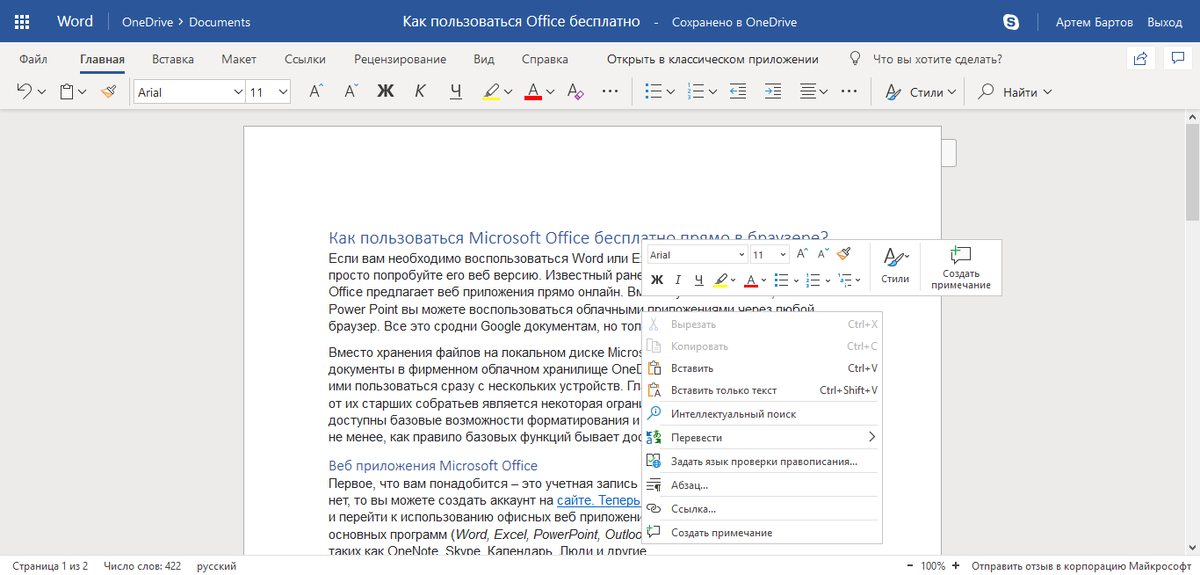The width and height of the screenshot is (1200, 575).
Task: Open the Рецензирование tab
Action: tap(400, 59)
